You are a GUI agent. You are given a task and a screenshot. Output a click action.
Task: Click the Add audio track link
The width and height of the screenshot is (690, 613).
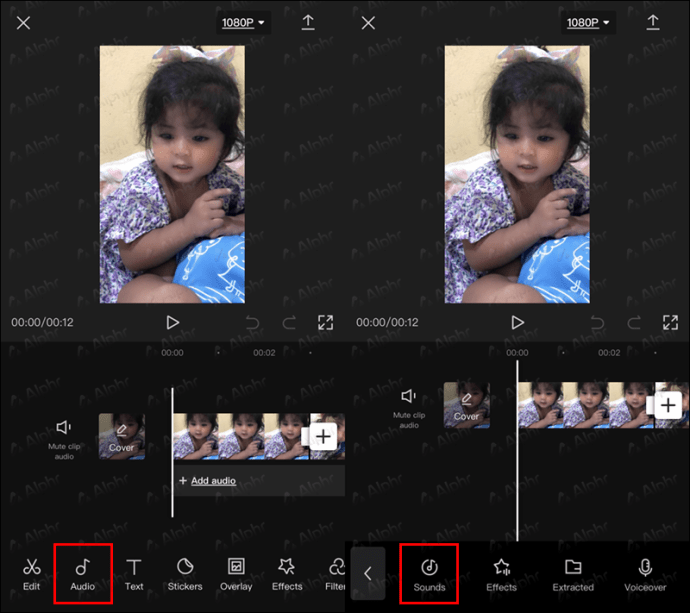coord(208,481)
